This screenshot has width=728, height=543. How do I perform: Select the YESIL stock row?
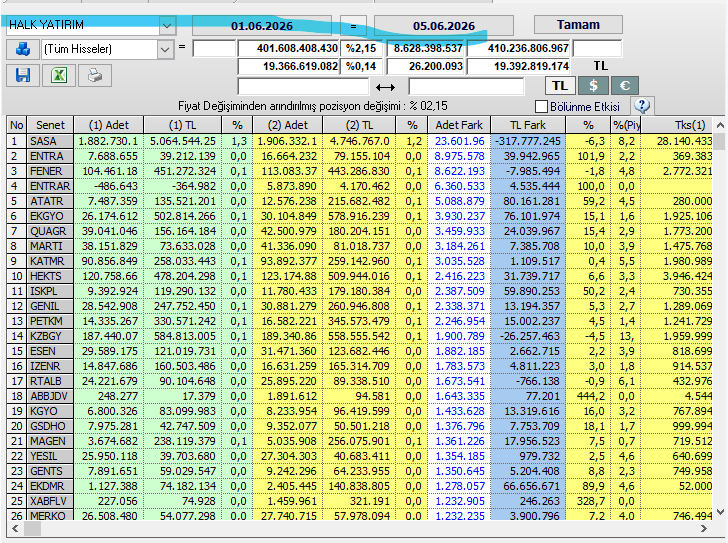[359, 456]
